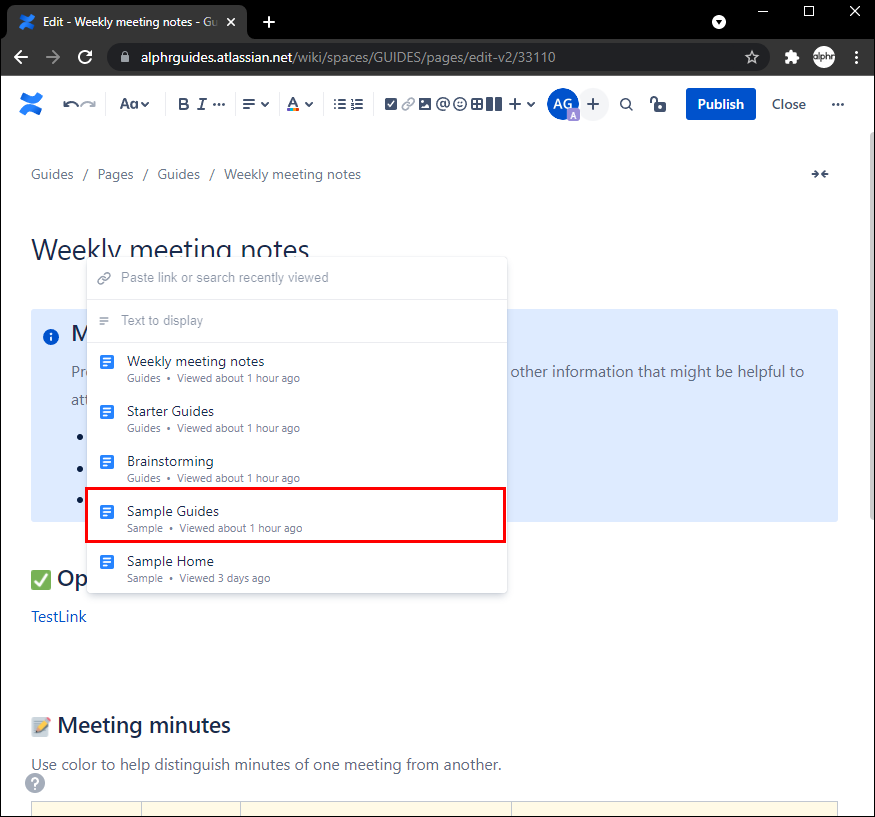Click the Weekly meeting notes breadcrumb
Viewport: 875px width, 817px height.
tap(292, 174)
